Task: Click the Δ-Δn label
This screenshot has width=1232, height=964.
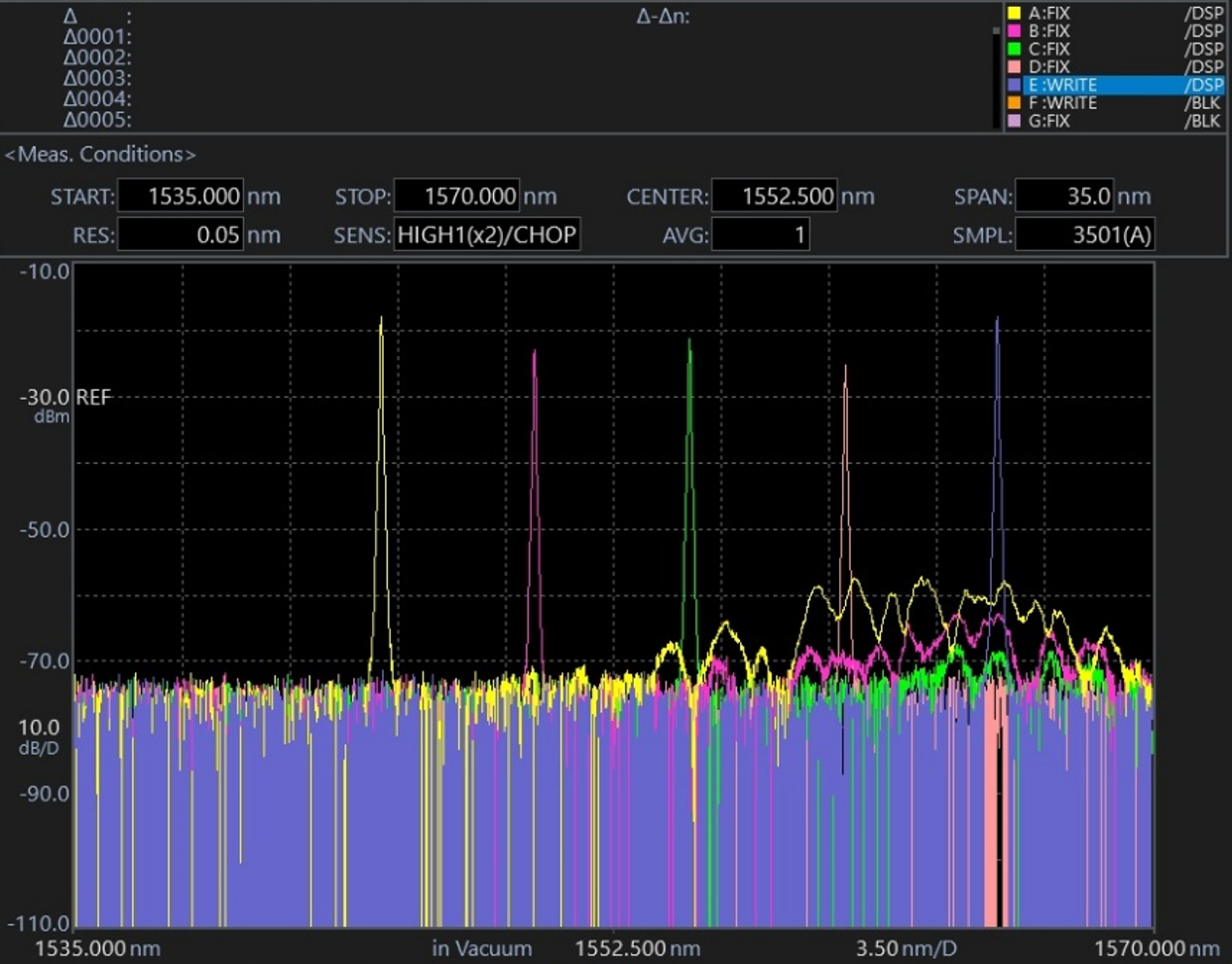Action: pyautogui.click(x=663, y=16)
